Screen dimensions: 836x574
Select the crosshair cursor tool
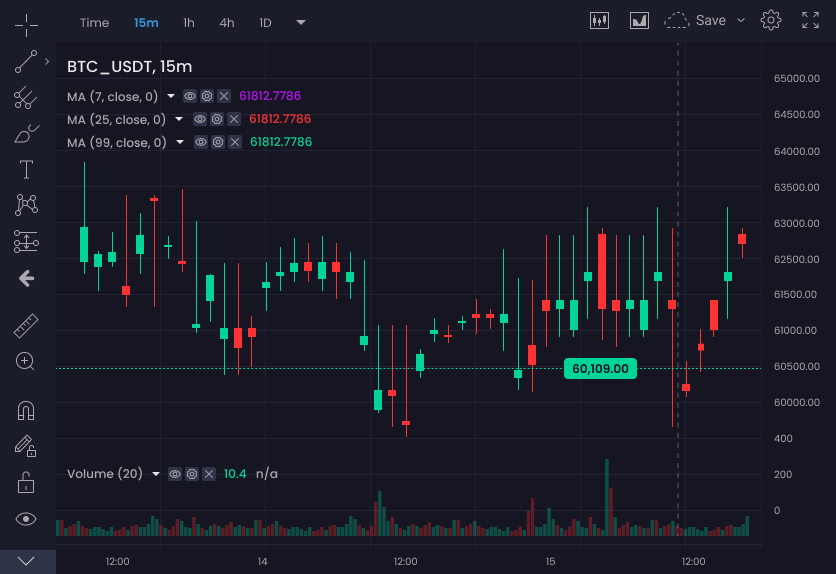point(26,22)
